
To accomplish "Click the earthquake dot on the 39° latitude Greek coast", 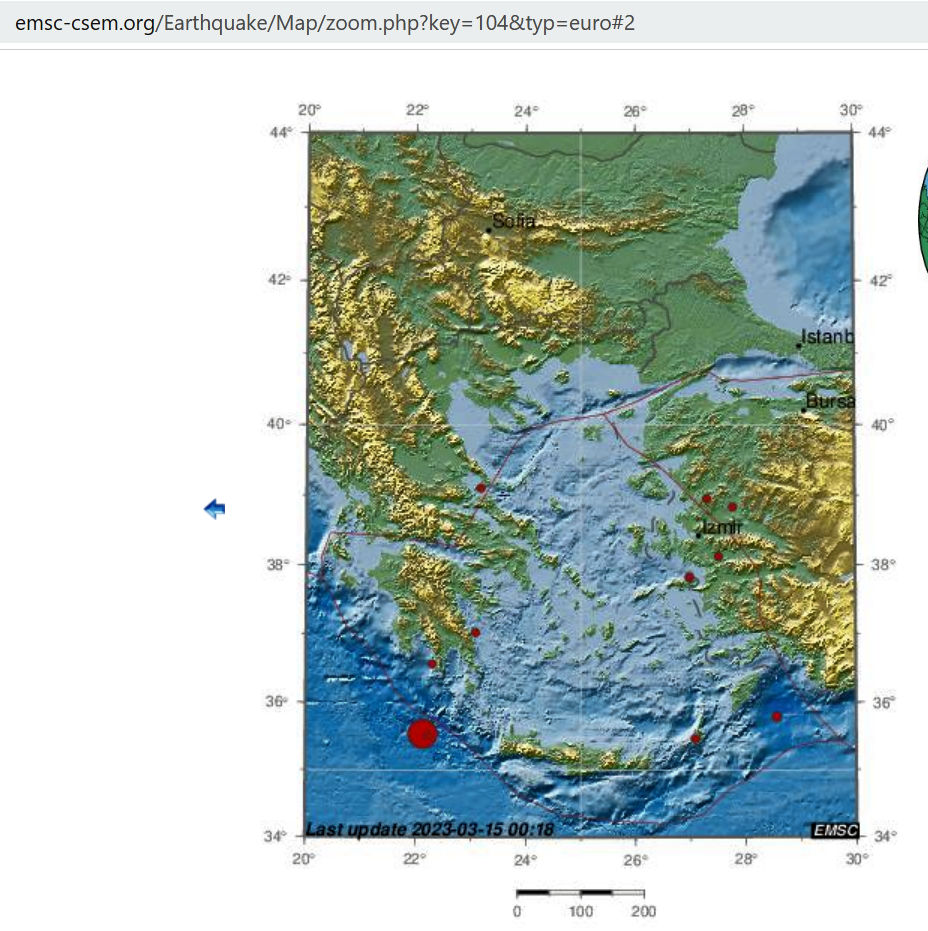I will click(481, 488).
